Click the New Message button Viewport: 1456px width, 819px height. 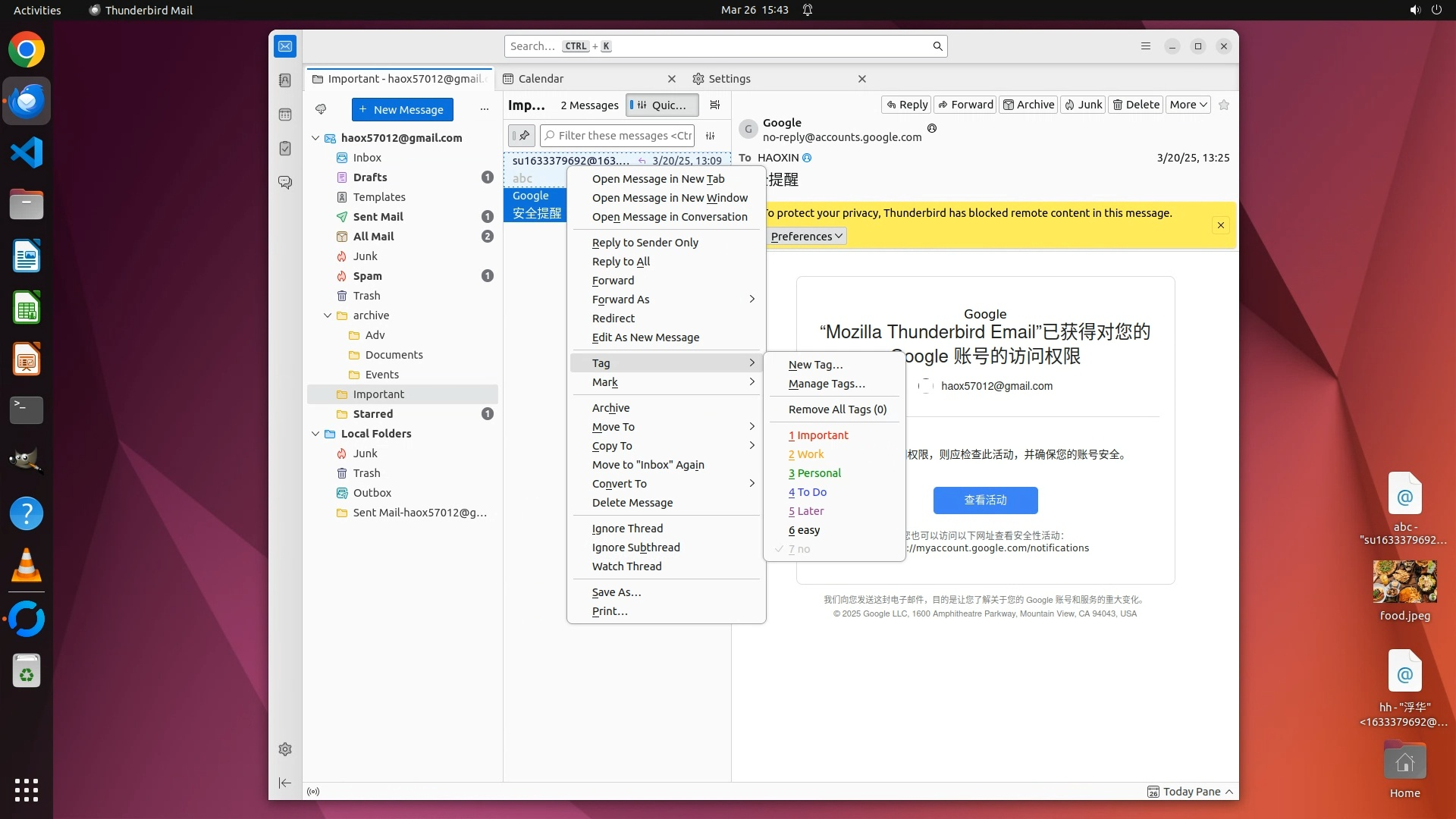coord(402,109)
